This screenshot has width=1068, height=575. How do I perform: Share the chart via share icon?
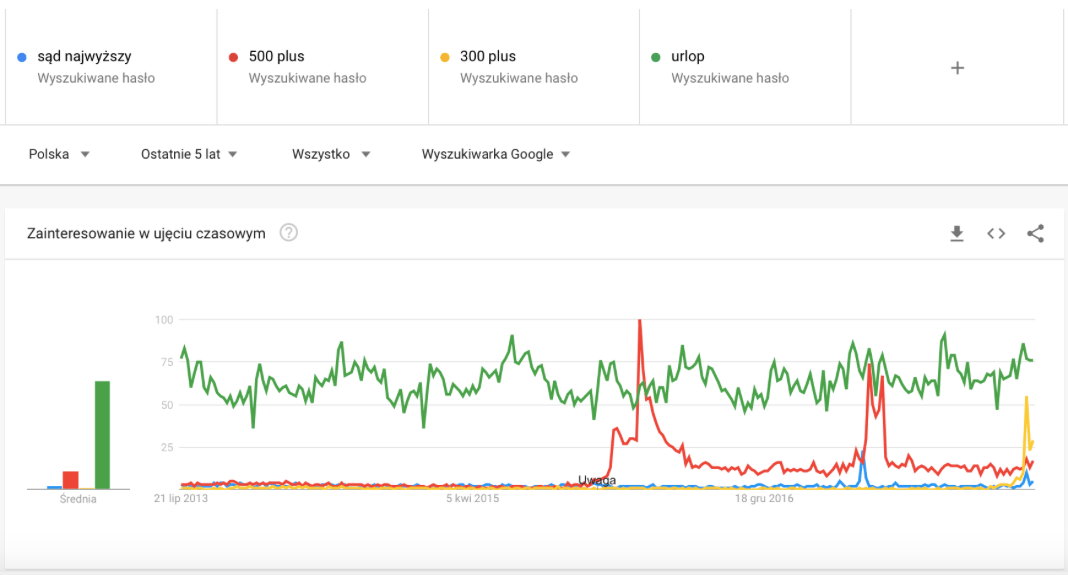point(1035,234)
